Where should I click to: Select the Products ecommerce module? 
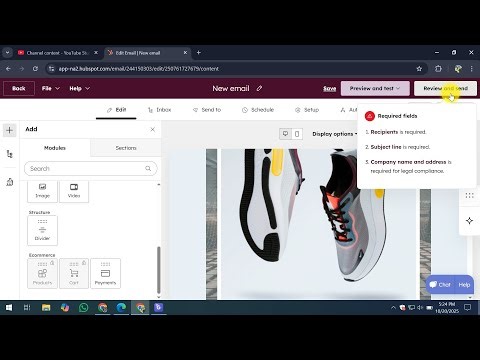[42, 273]
